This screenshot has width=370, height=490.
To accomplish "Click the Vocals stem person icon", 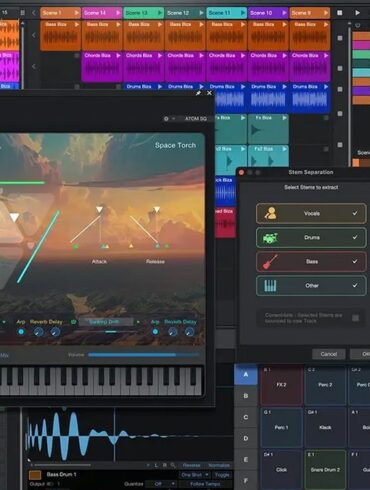I will 270,213.
